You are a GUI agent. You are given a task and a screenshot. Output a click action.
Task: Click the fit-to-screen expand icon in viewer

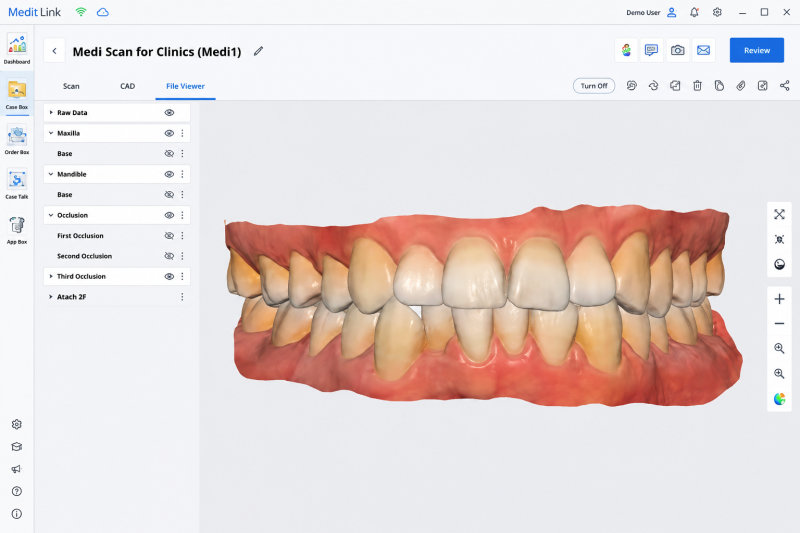click(x=779, y=214)
